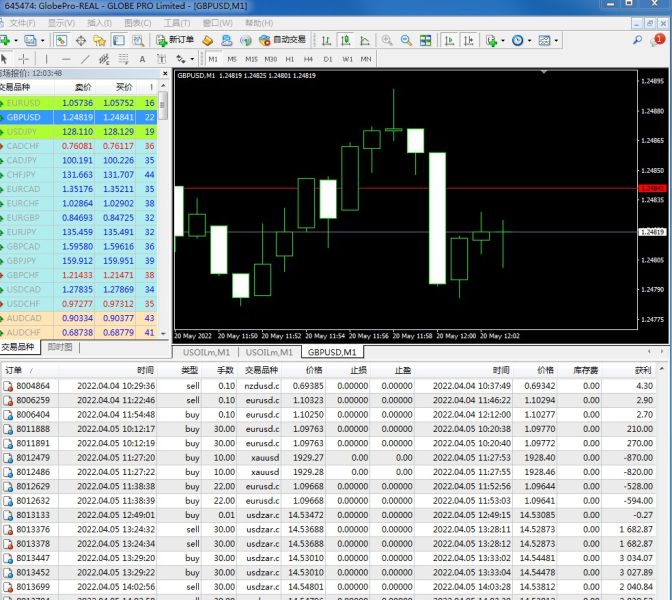Select the cursor arrow tool
Screen dimensions: 672x600
click(x=6, y=59)
